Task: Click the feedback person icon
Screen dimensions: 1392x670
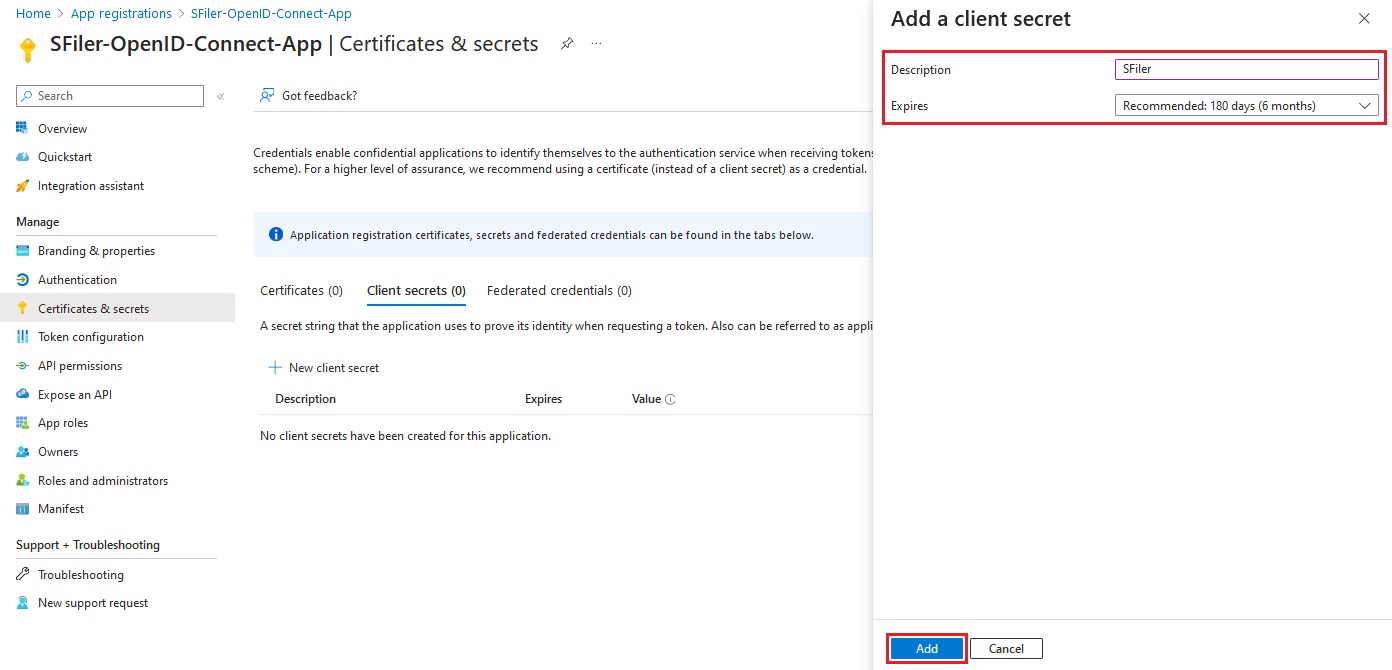Action: click(x=267, y=95)
